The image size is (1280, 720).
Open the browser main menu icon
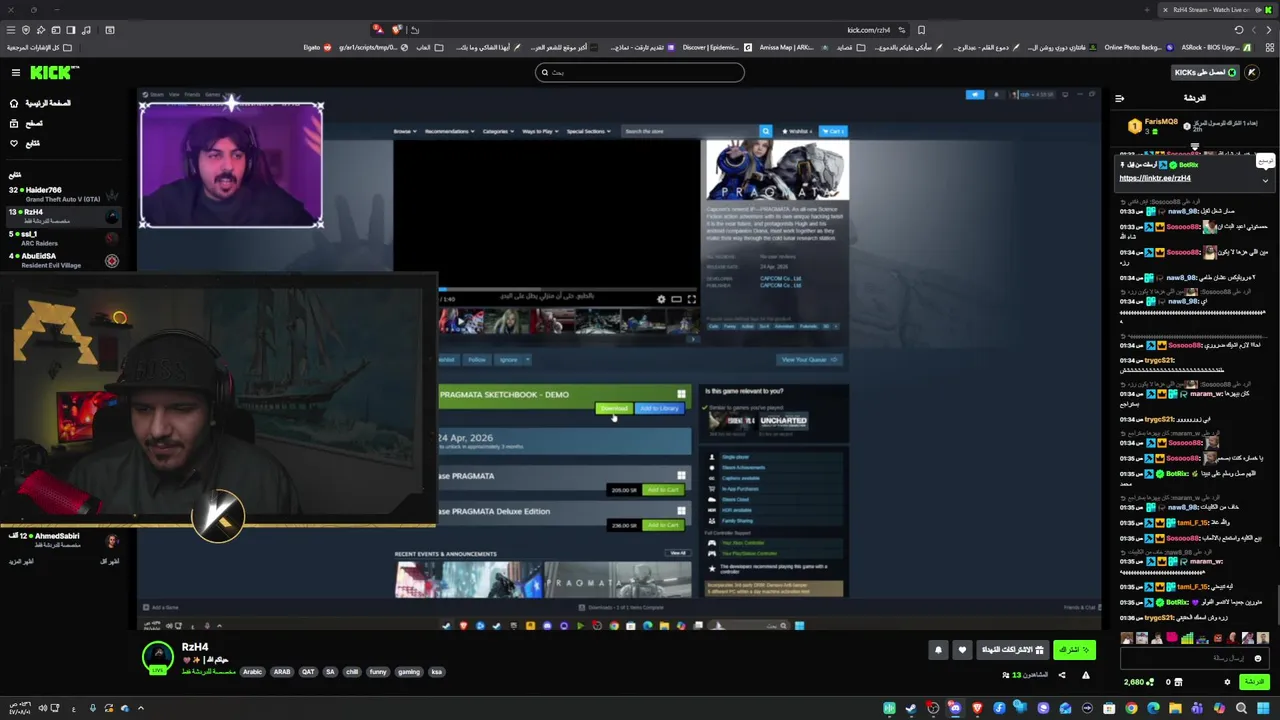[11, 30]
